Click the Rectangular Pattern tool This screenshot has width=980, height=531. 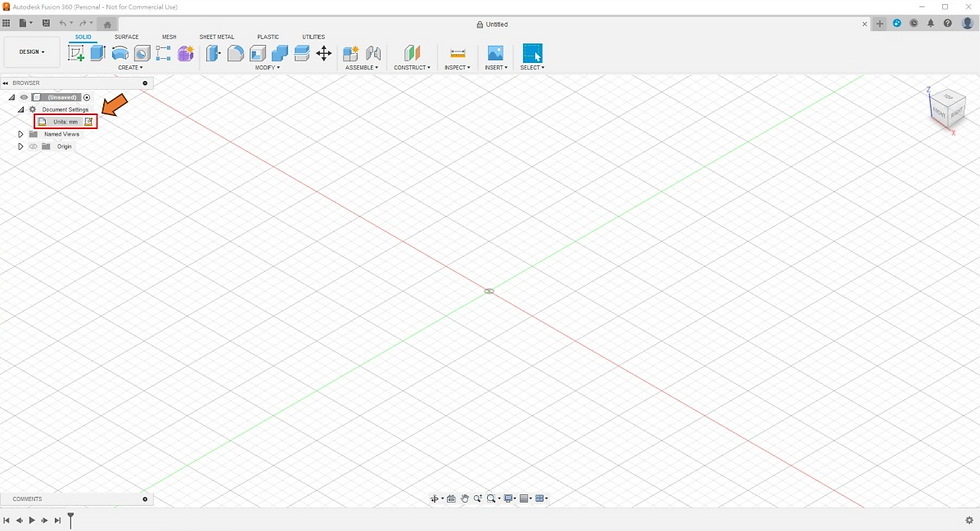(x=164, y=54)
